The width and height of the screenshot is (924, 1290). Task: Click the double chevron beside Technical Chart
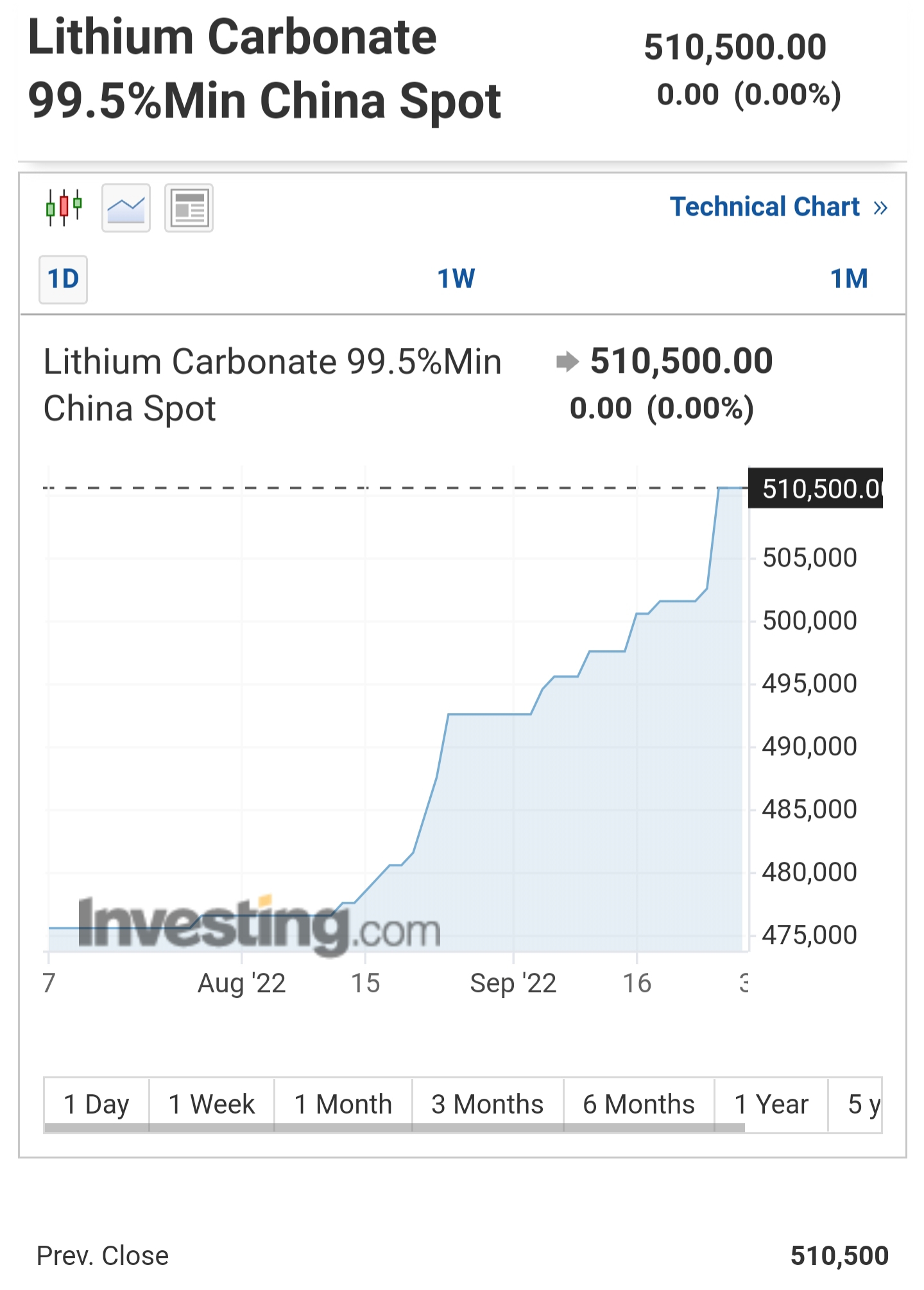tap(880, 208)
